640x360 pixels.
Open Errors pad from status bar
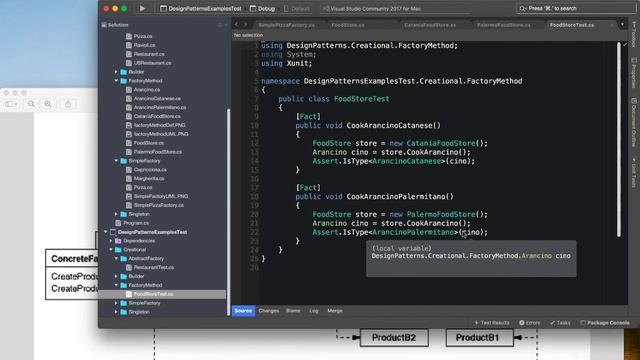pos(529,322)
